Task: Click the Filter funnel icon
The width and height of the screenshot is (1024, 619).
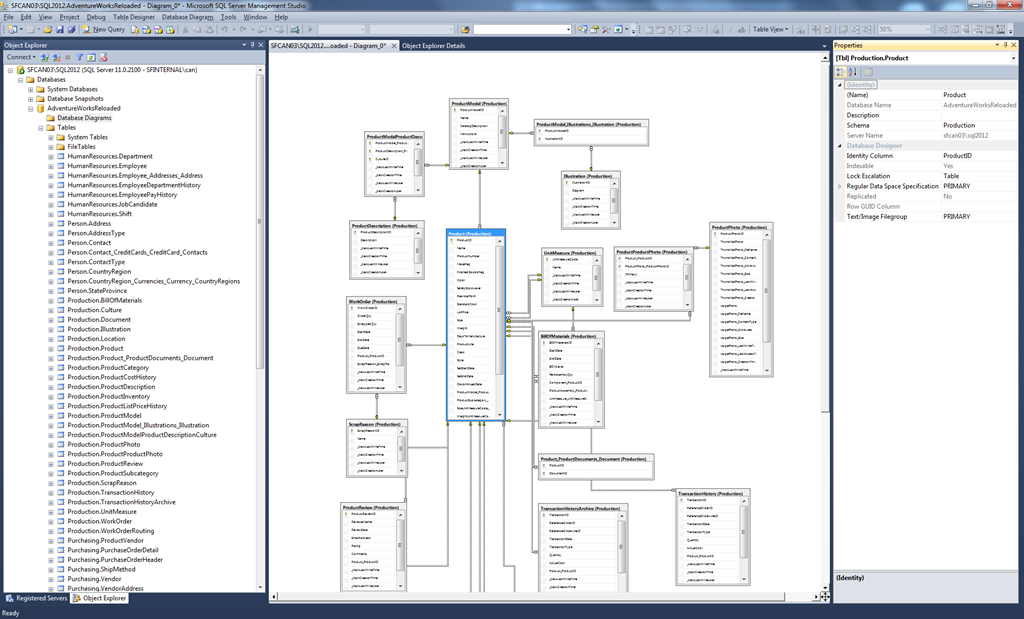Action: [79, 57]
